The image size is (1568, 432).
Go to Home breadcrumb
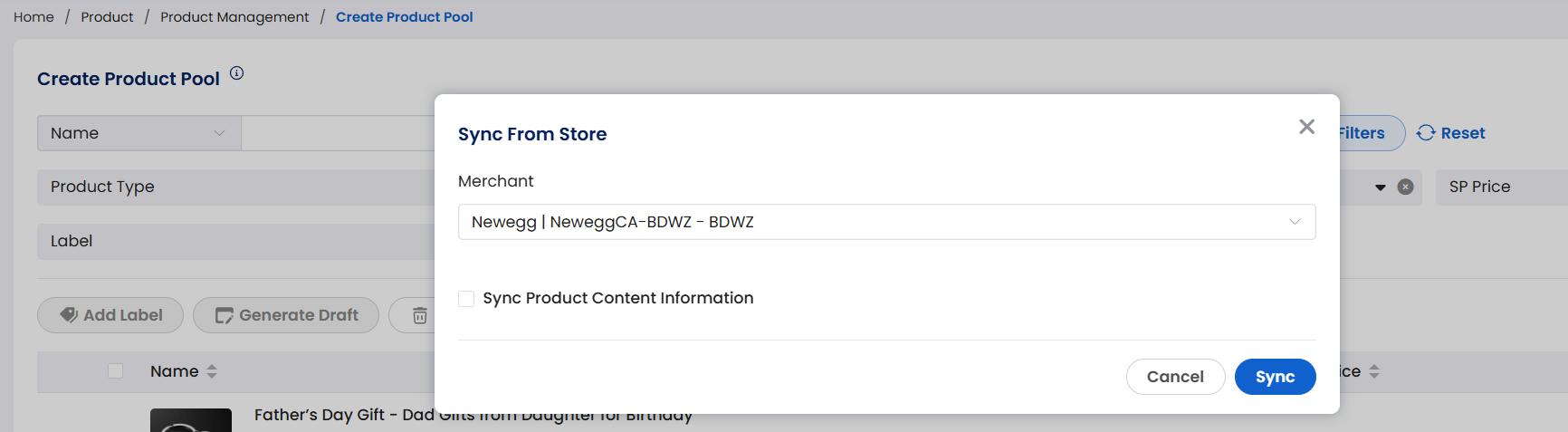pyautogui.click(x=33, y=17)
